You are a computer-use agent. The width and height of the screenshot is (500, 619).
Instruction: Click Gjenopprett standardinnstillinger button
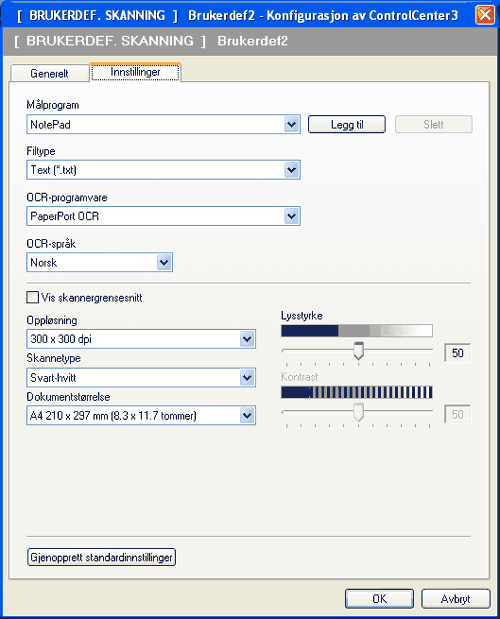[x=101, y=557]
